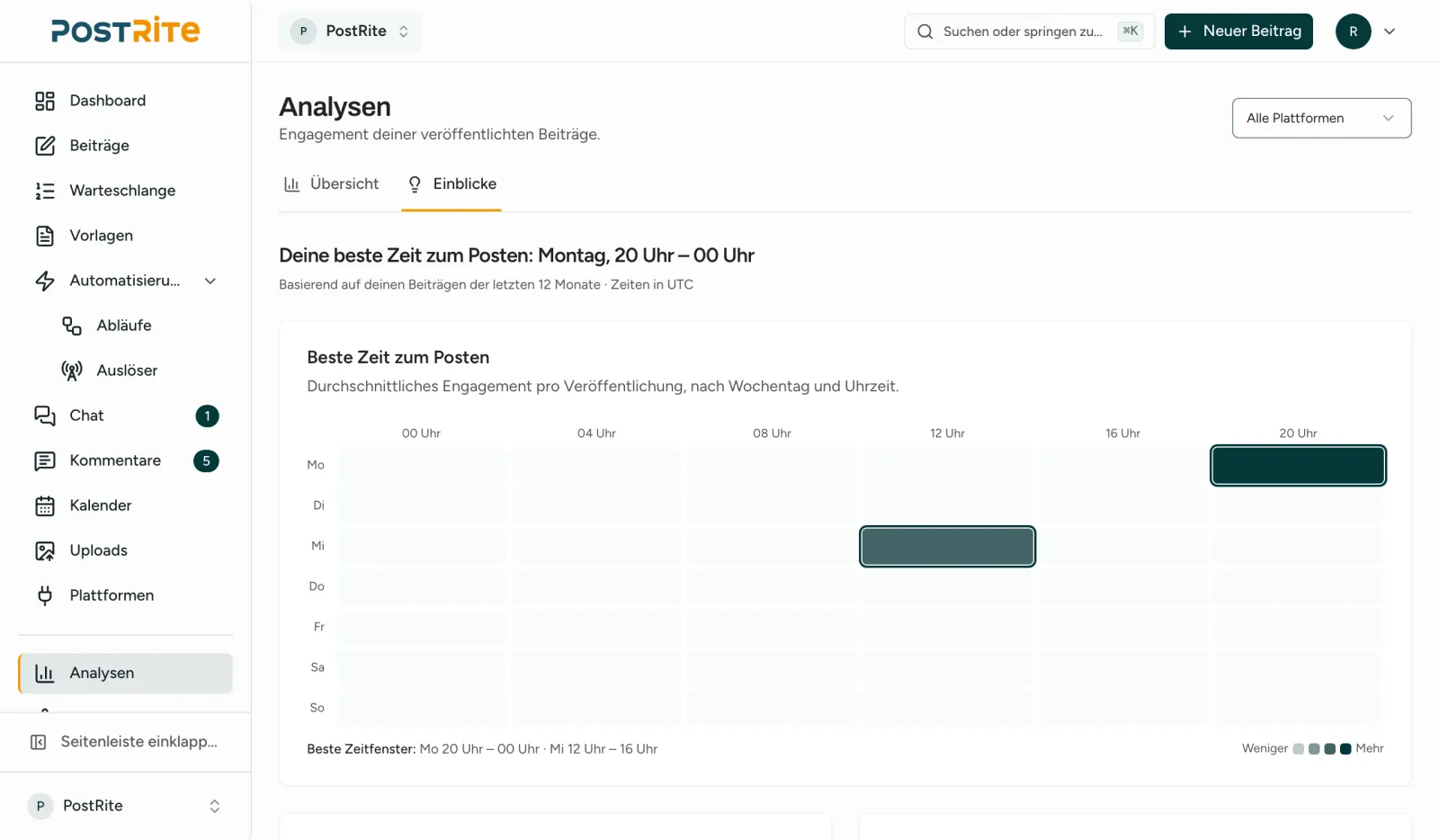Open Dashboard from the sidebar icon
This screenshot has width=1439, height=840.
tap(45, 101)
